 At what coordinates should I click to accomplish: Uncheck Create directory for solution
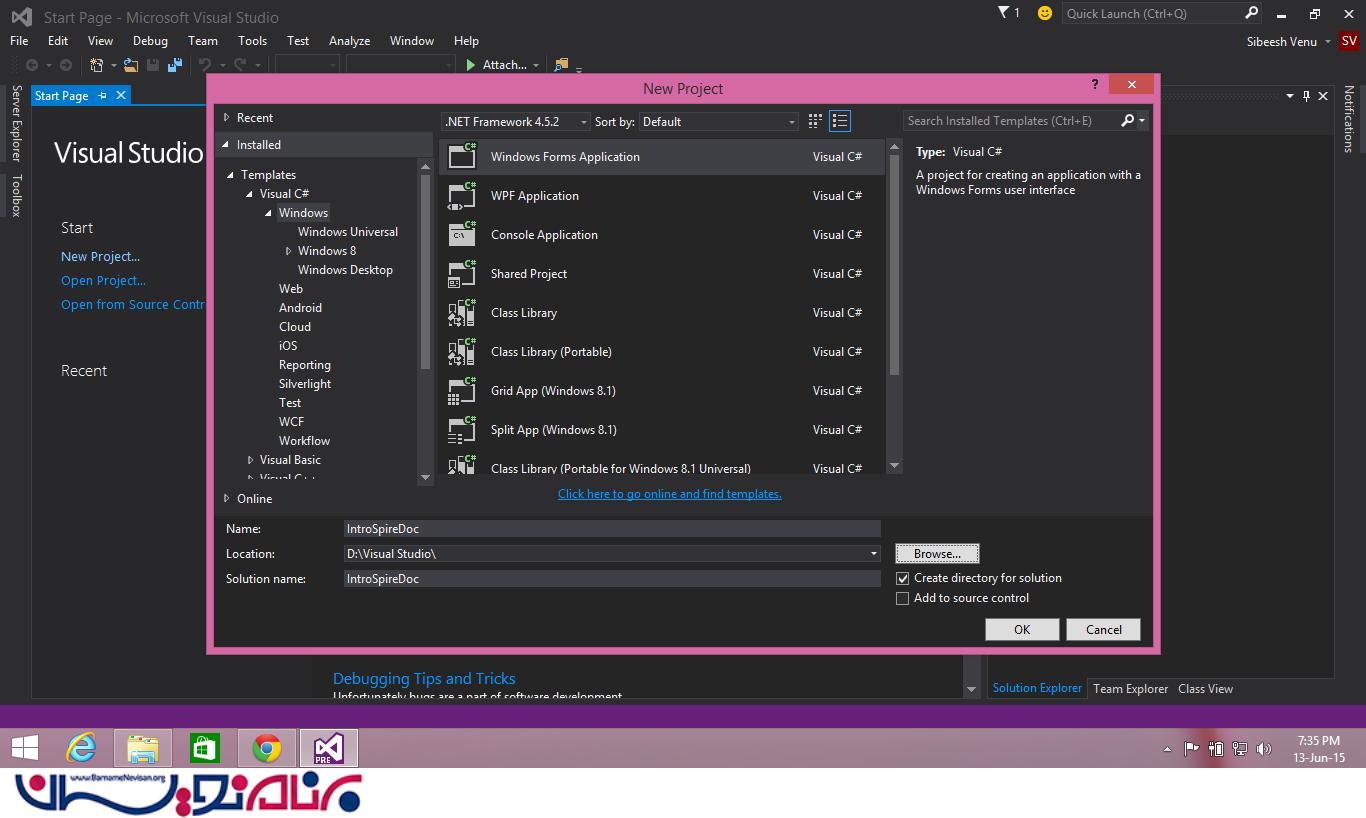(903, 578)
